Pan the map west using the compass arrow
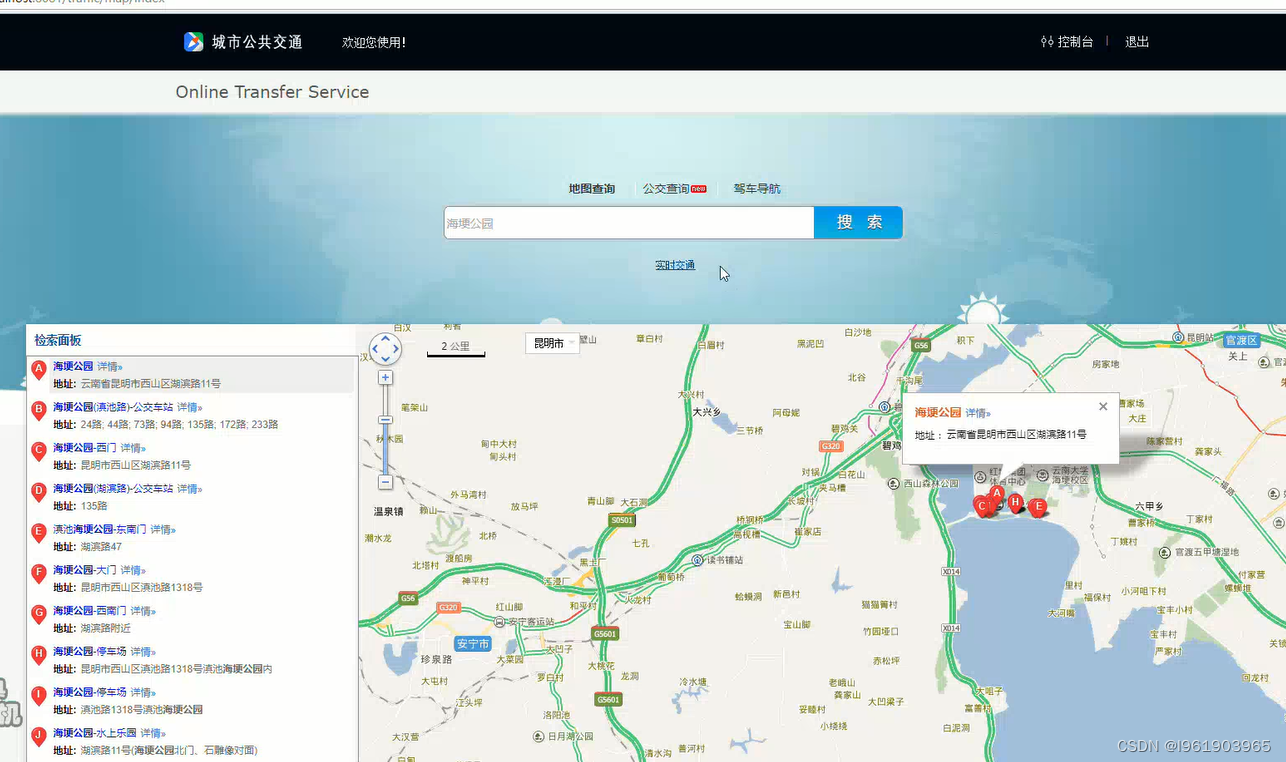1286x762 pixels. (x=375, y=349)
